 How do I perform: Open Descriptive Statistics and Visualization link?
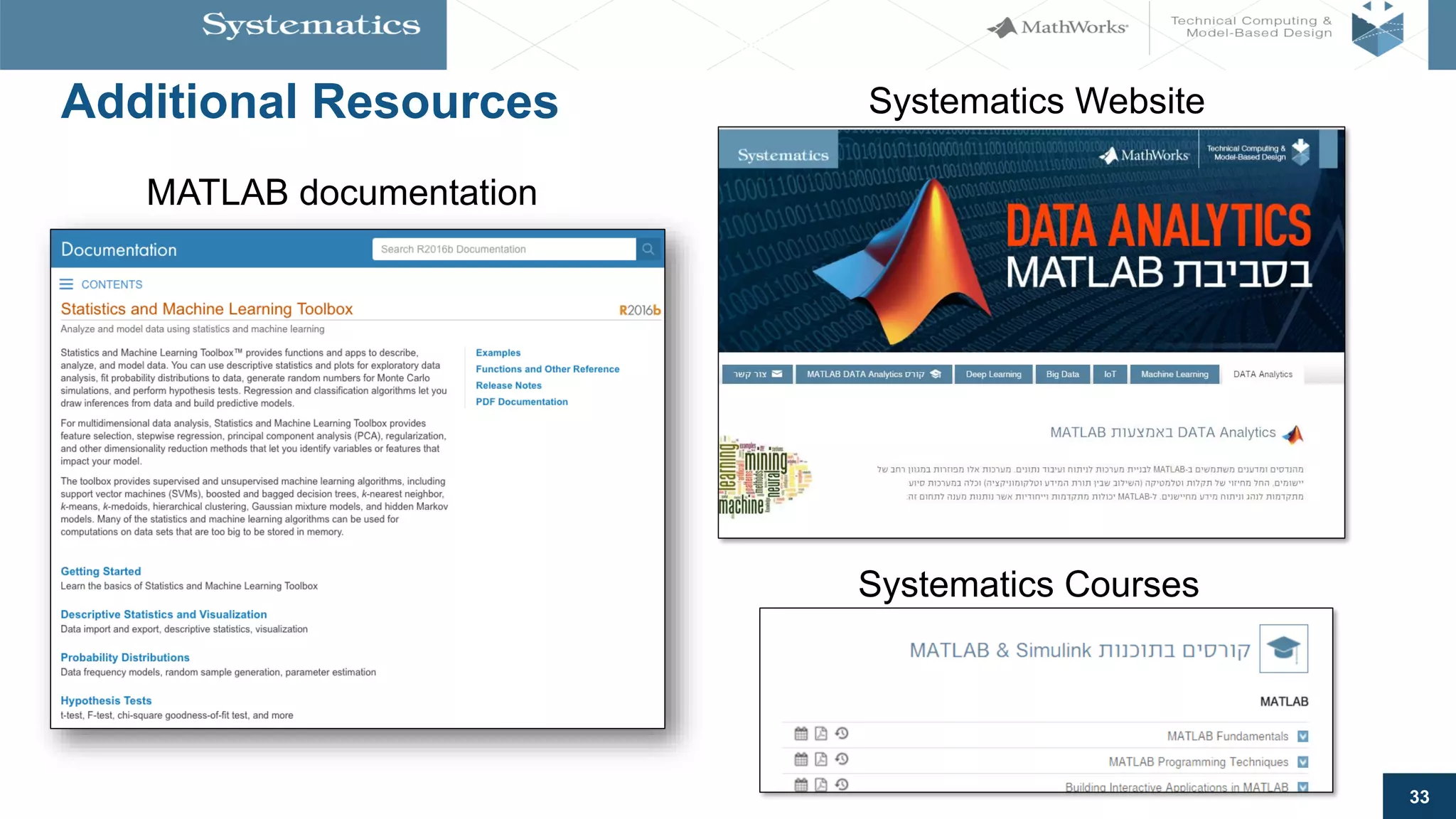click(164, 614)
